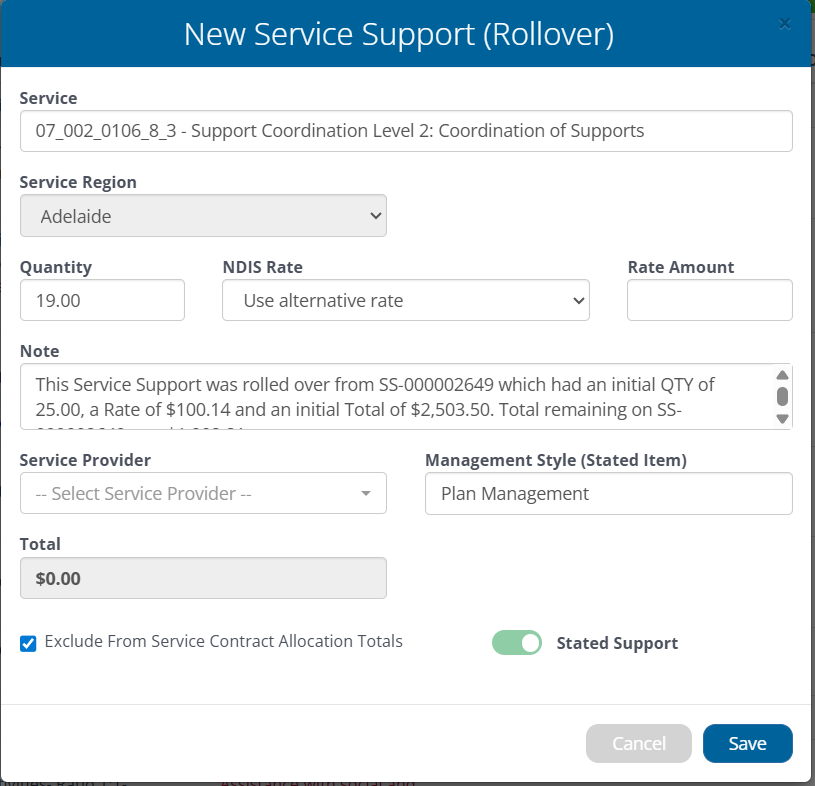The image size is (815, 786).
Task: Click the Exclude From Service Contract Allocation Totals label
Action: (224, 642)
